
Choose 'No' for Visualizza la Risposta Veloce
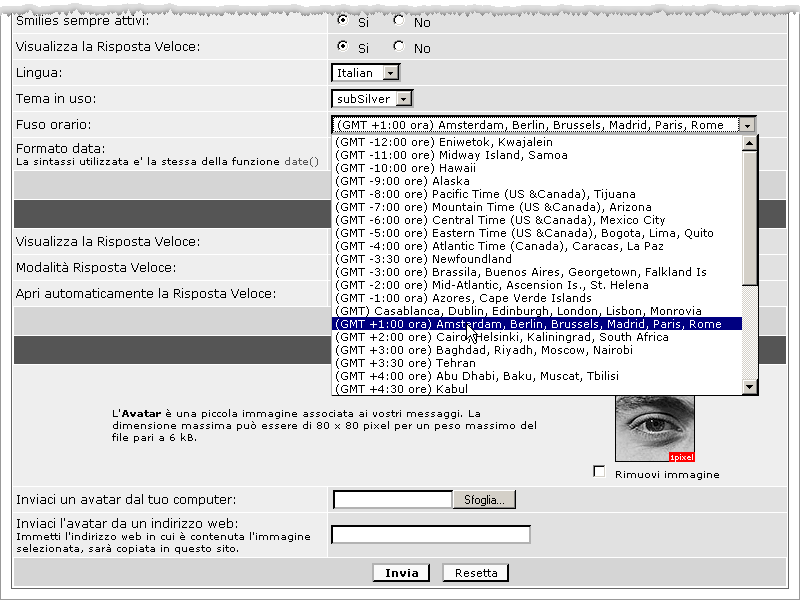click(399, 46)
